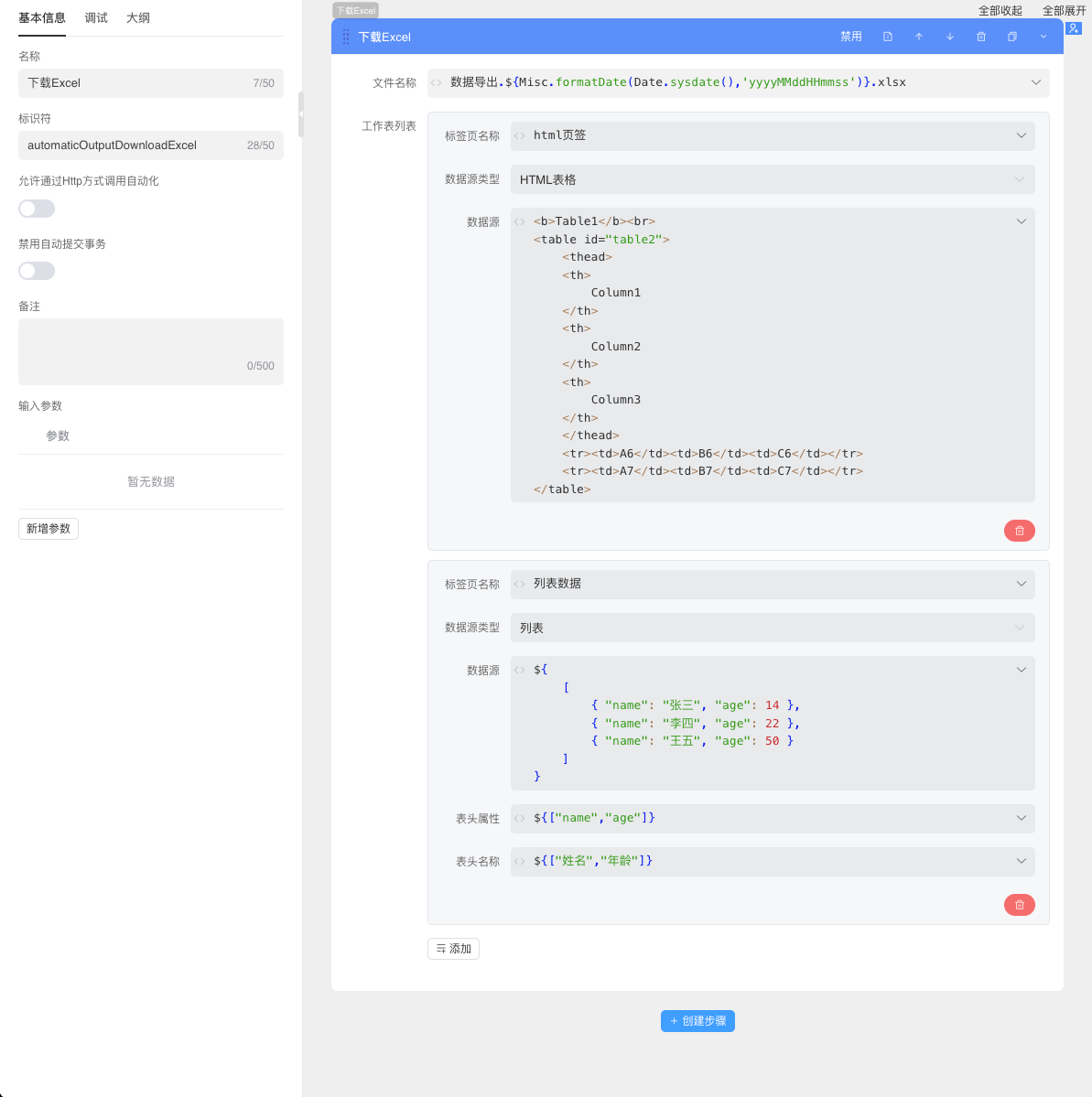
Task: Click the user icon at top right
Action: tap(1074, 28)
